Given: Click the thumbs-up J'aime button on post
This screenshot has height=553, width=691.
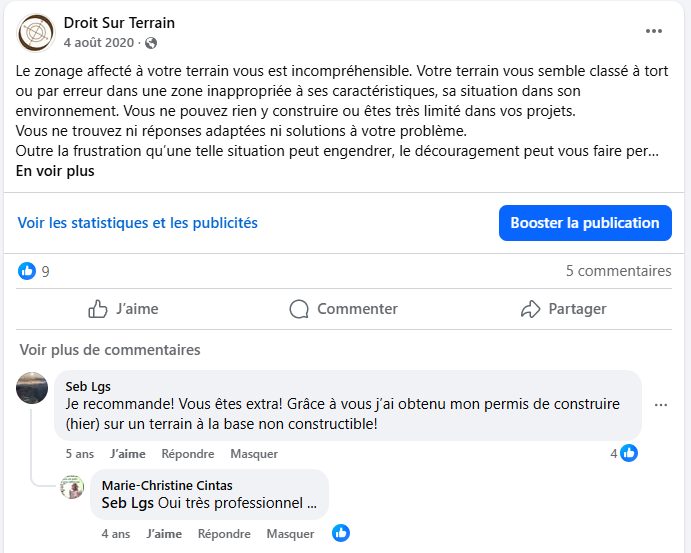Looking at the screenshot, I should tap(123, 309).
